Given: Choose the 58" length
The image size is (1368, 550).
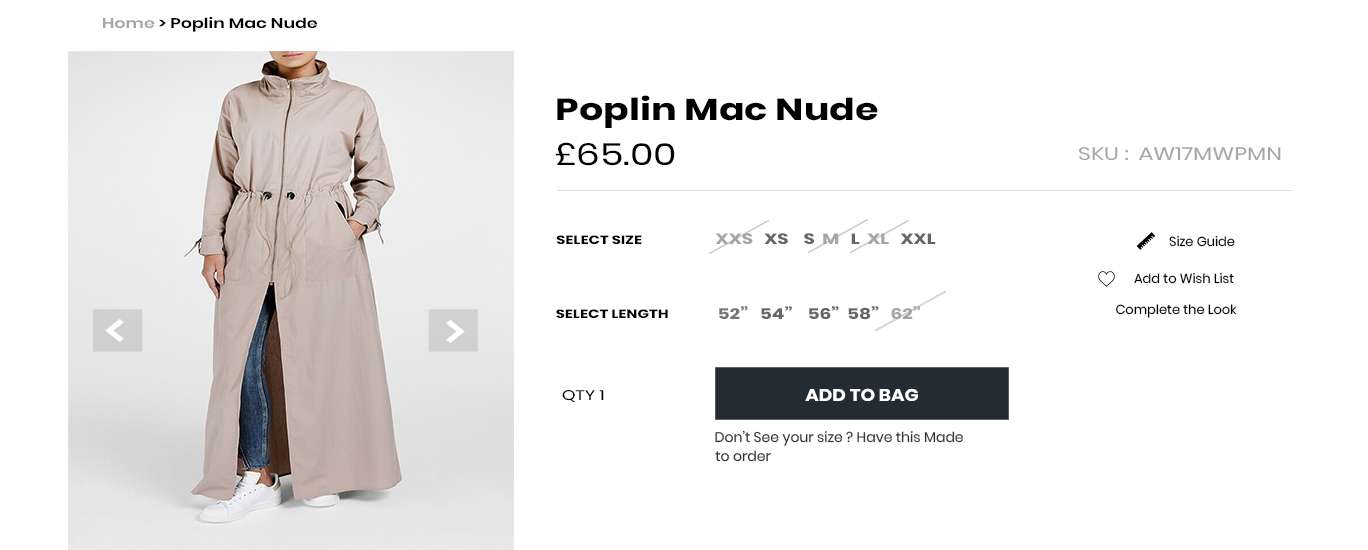Looking at the screenshot, I should (x=863, y=314).
